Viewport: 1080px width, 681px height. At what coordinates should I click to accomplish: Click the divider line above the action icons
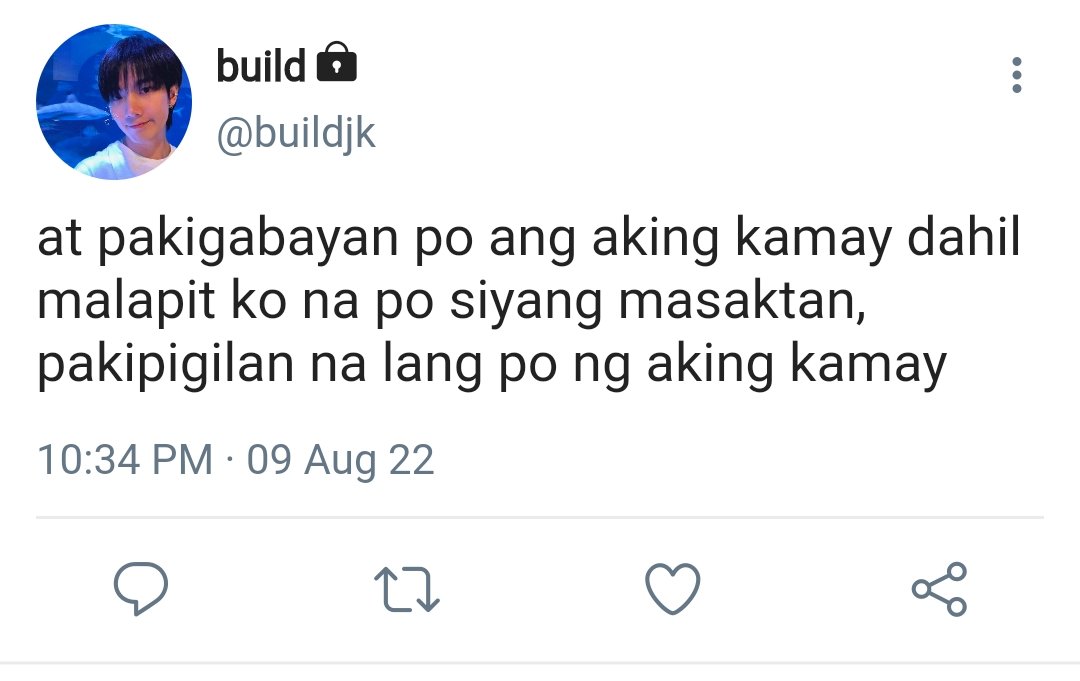coord(540,517)
